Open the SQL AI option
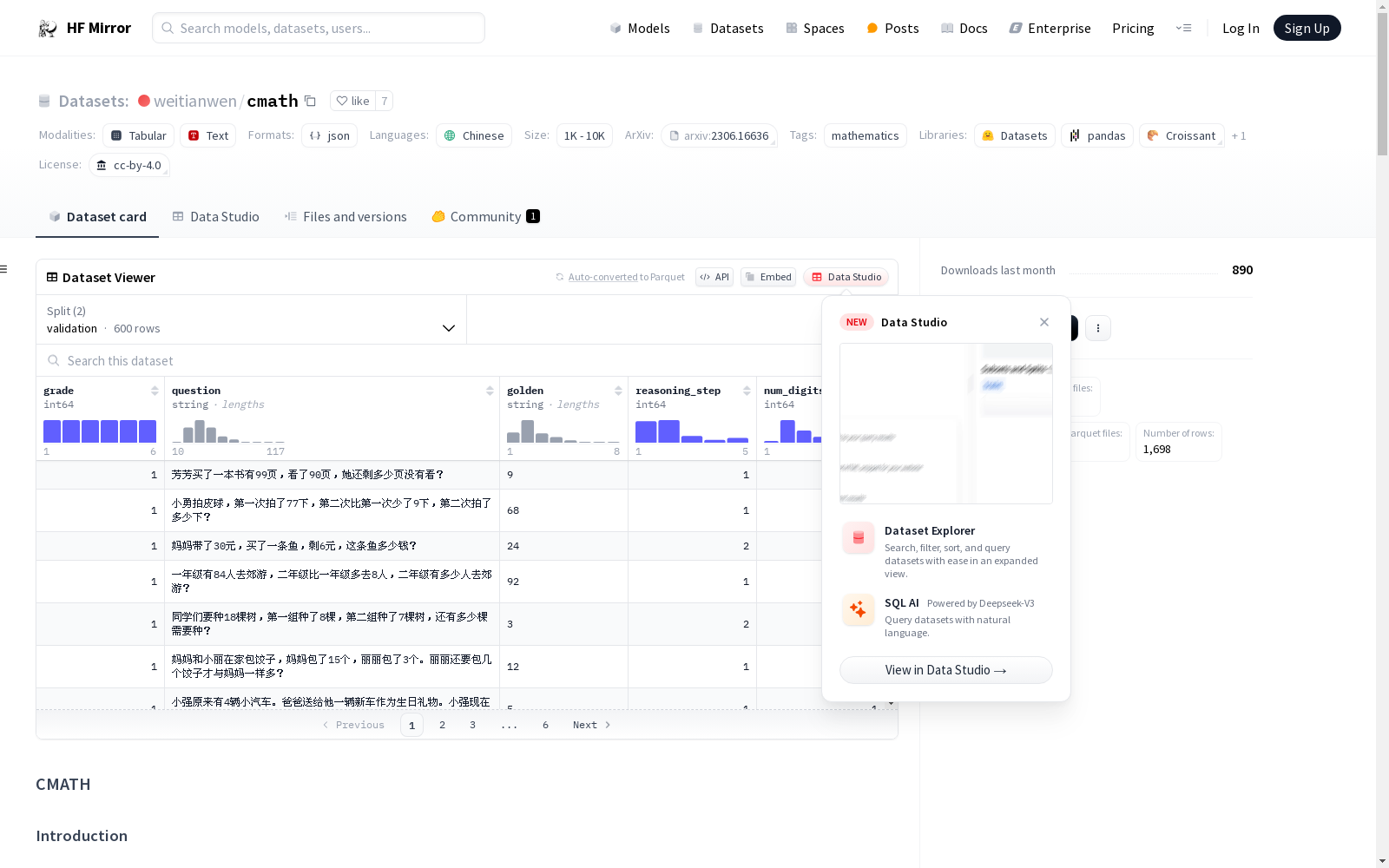Screen dimensions: 1389x868 click(946, 616)
